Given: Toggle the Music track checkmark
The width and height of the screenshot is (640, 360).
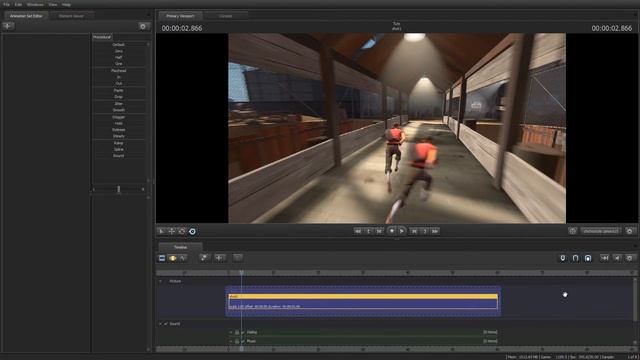Looking at the screenshot, I should pos(243,341).
